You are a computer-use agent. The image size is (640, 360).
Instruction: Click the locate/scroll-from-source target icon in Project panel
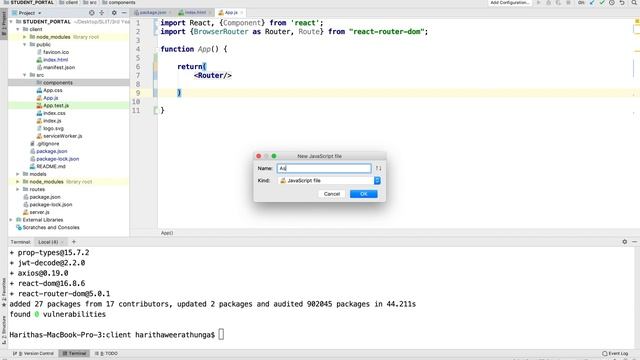tap(91, 13)
